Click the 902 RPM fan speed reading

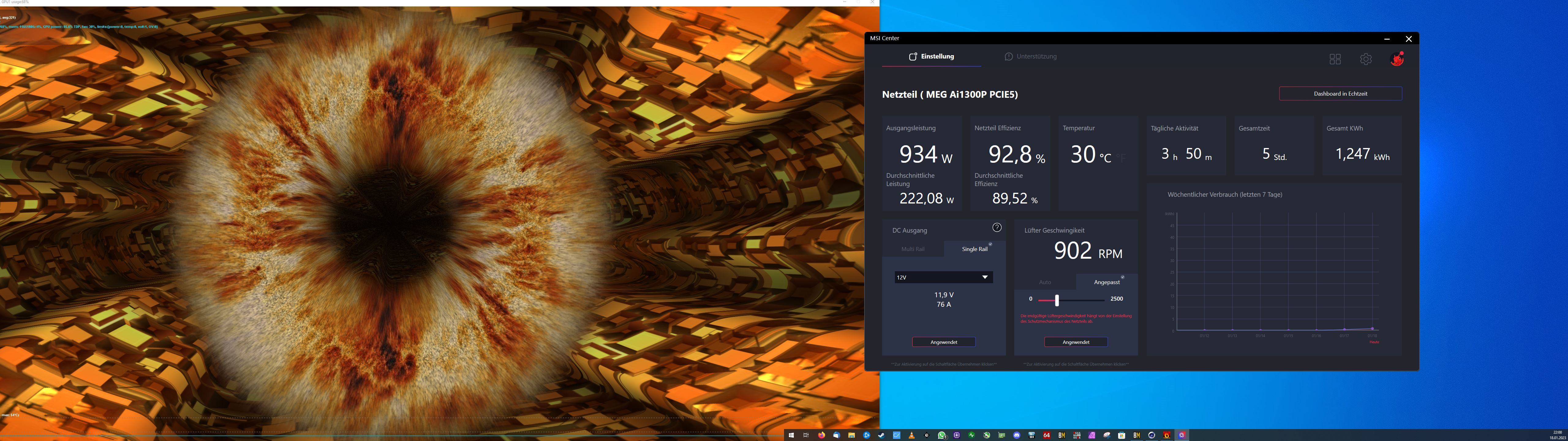pyautogui.click(x=1088, y=251)
